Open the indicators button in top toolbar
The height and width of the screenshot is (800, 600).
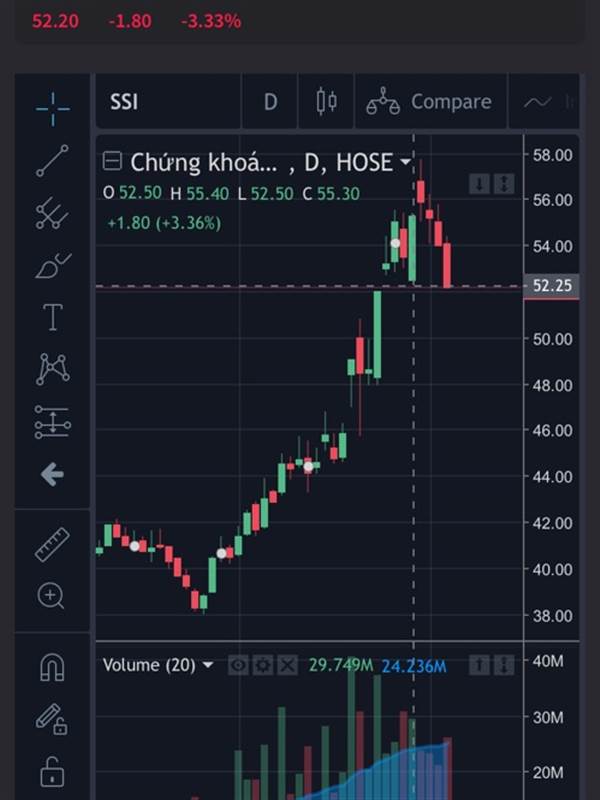point(544,102)
